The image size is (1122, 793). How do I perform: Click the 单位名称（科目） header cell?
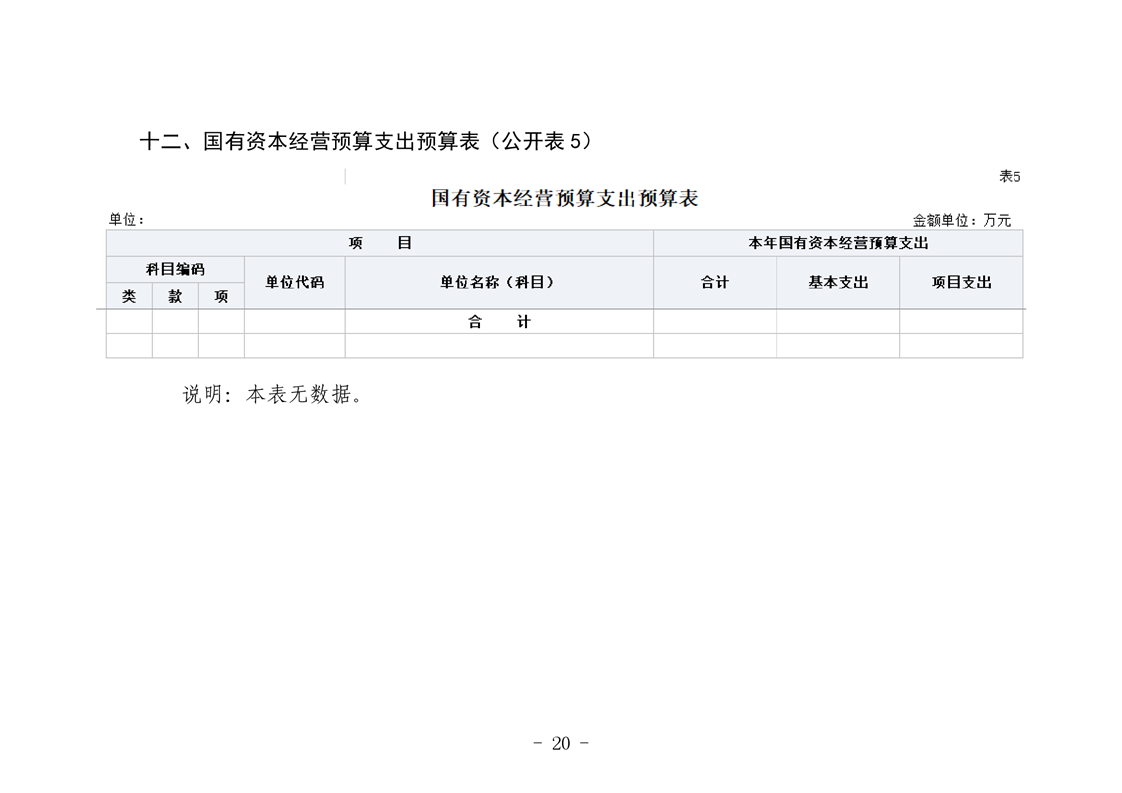pos(499,283)
